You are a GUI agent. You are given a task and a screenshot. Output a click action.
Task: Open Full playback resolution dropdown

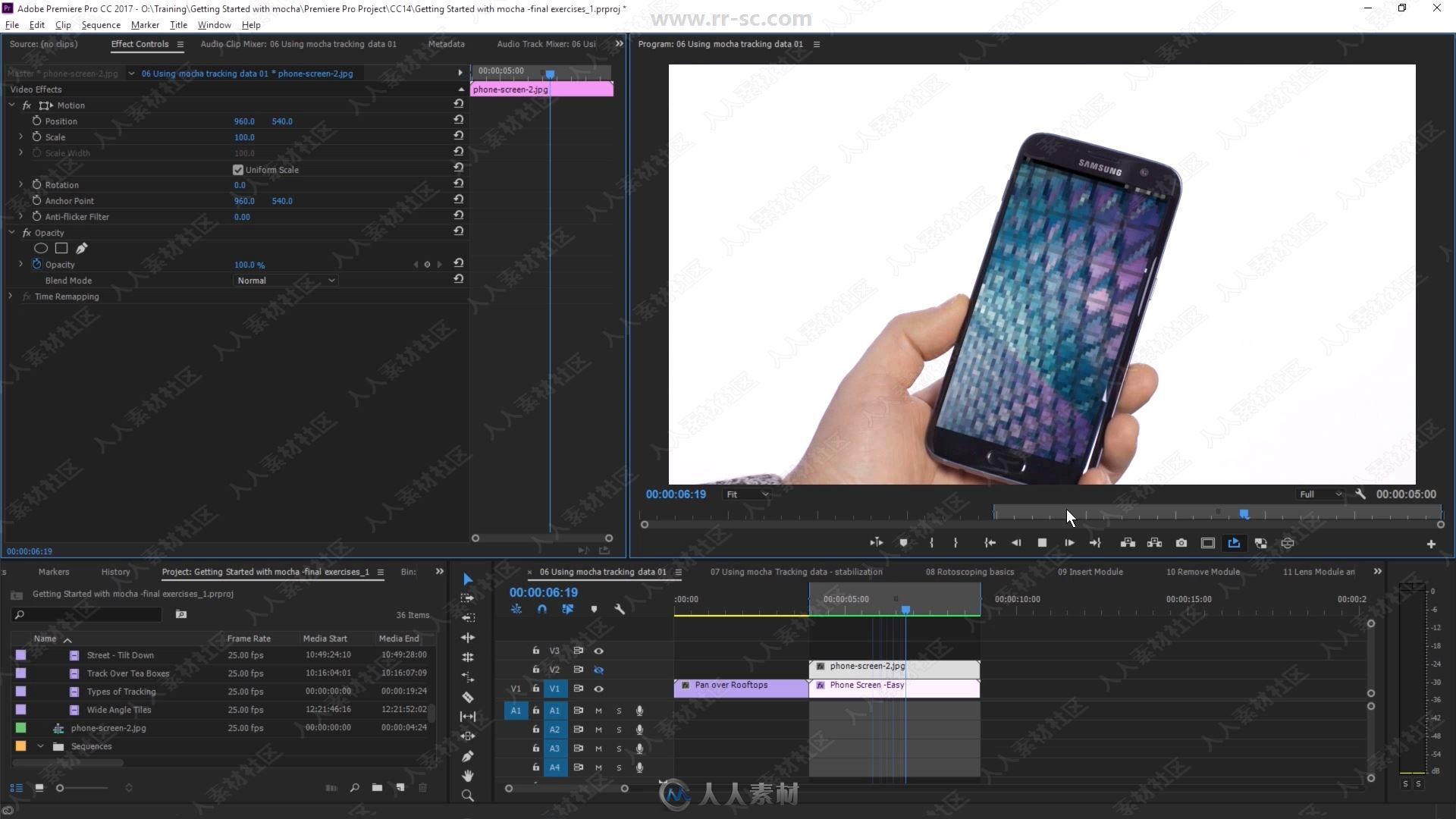[1320, 494]
